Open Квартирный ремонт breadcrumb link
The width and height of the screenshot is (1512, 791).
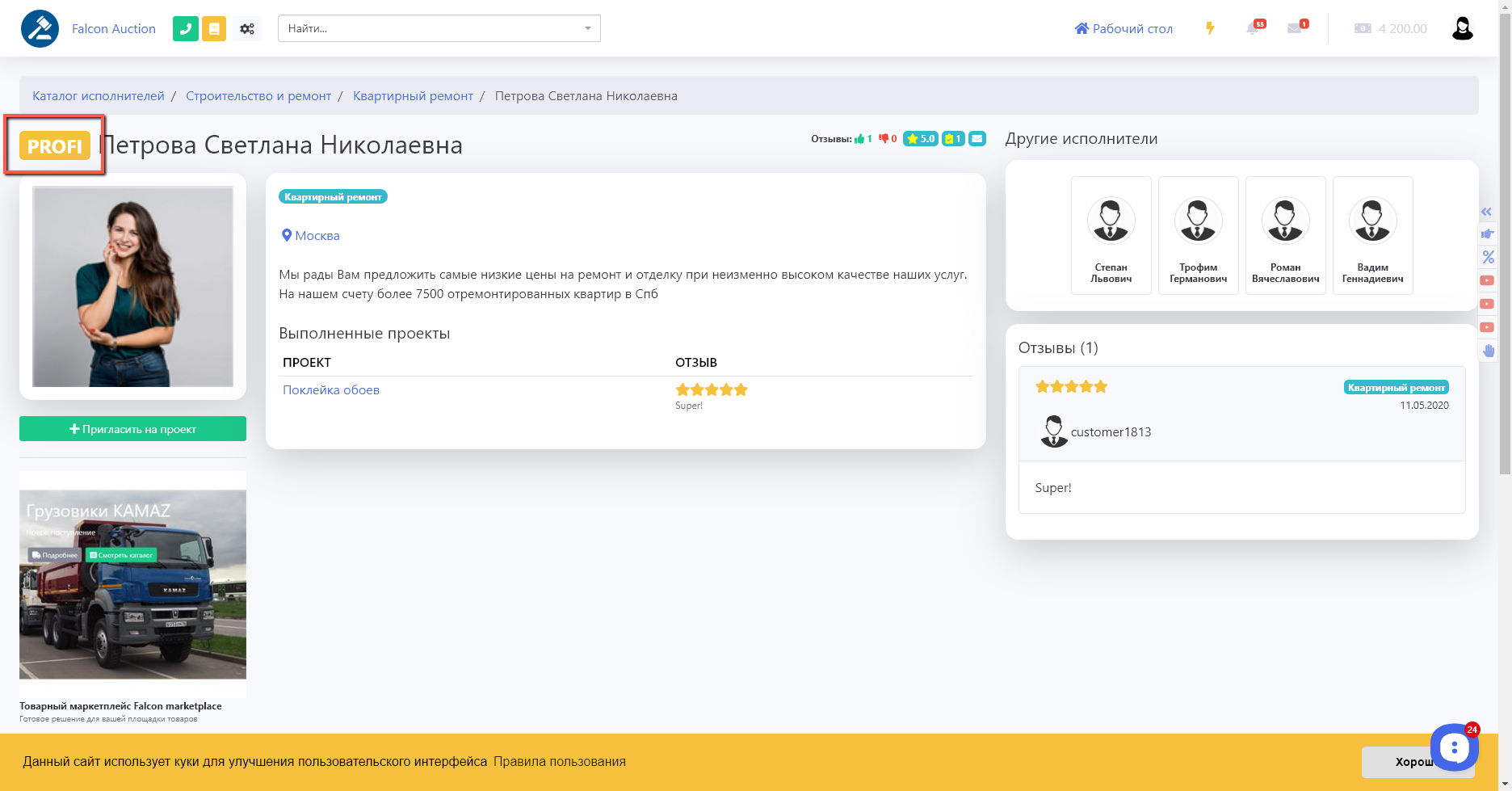coord(413,96)
